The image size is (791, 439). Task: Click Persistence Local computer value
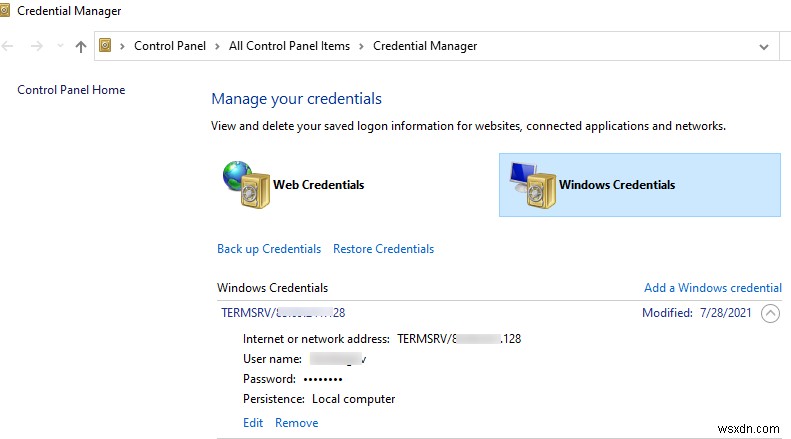[x=353, y=399]
